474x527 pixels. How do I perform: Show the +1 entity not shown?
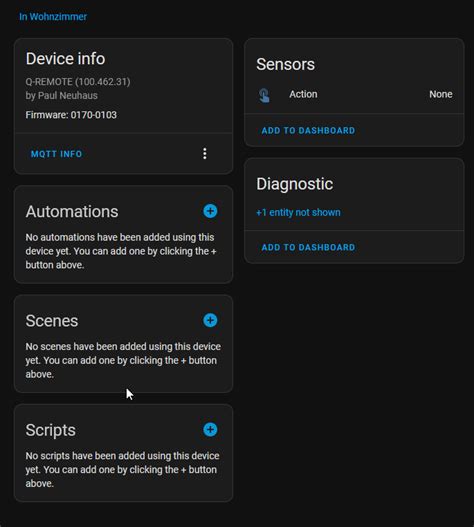pyautogui.click(x=298, y=212)
